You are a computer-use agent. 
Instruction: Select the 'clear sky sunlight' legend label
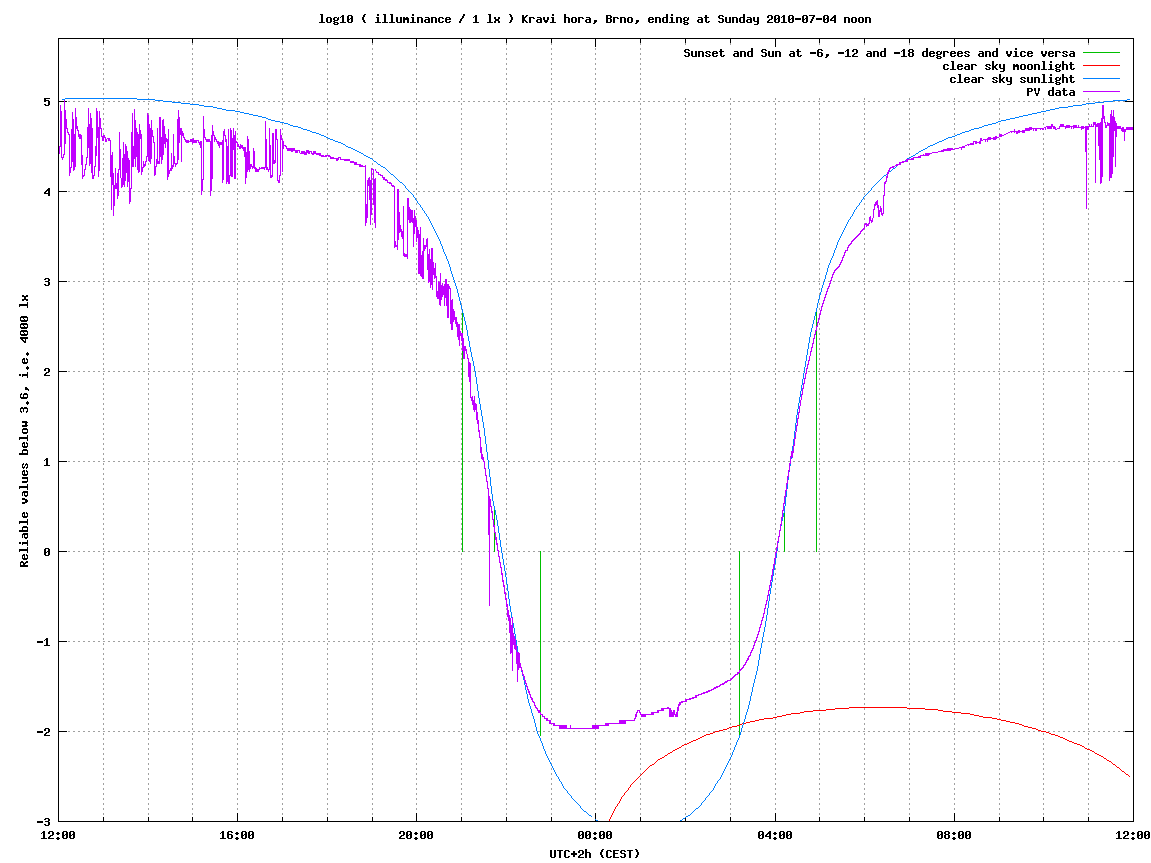[1012, 79]
